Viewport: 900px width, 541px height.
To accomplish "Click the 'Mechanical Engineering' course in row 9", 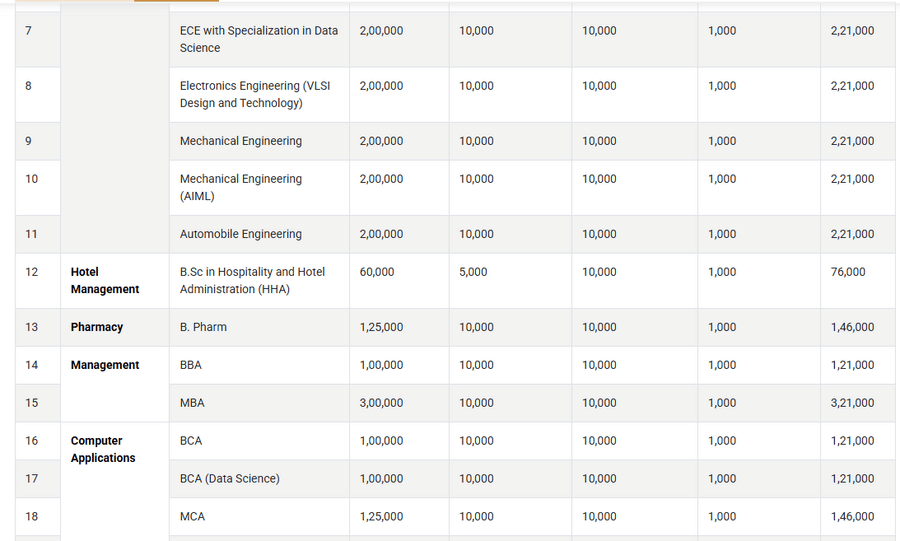I will [240, 141].
